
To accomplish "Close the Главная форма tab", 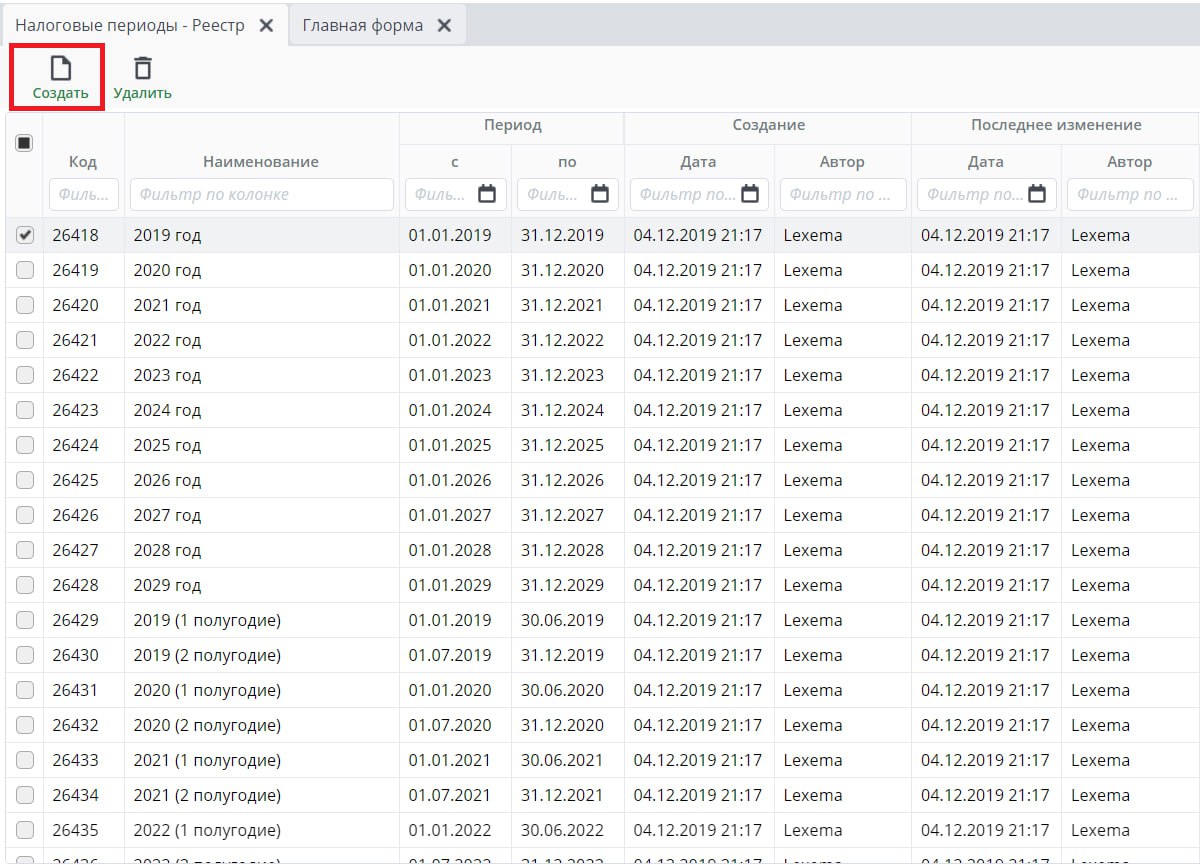I will (444, 26).
